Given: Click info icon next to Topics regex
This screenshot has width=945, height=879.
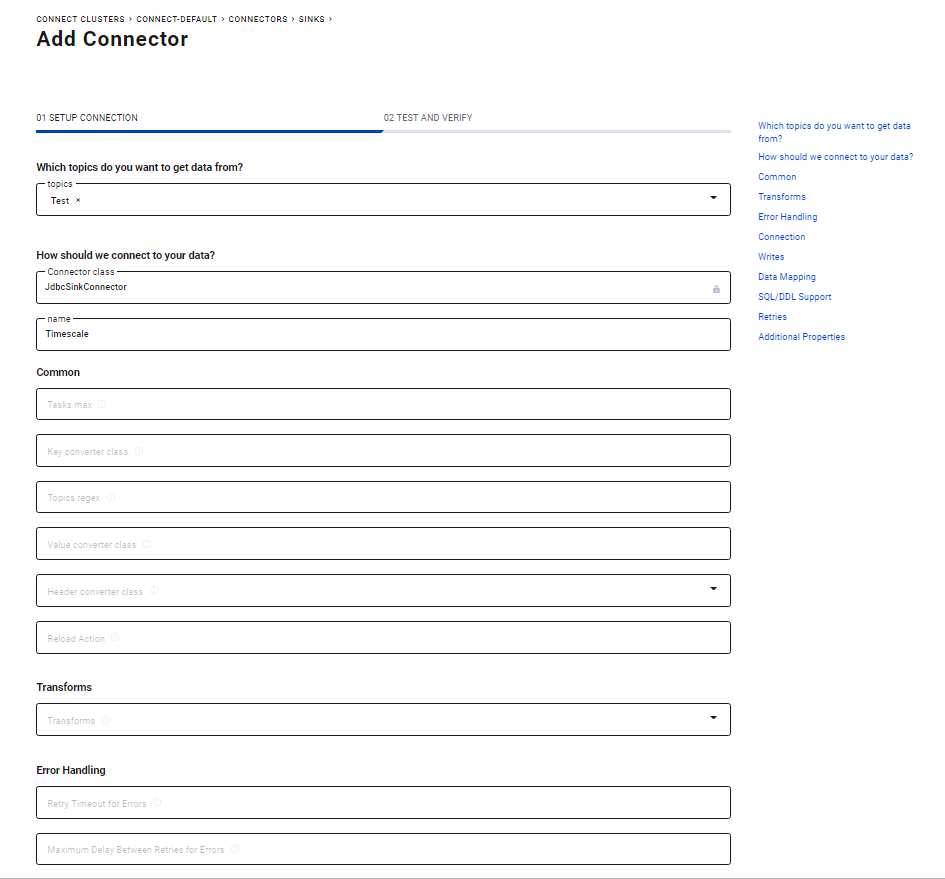Looking at the screenshot, I should pos(111,497).
